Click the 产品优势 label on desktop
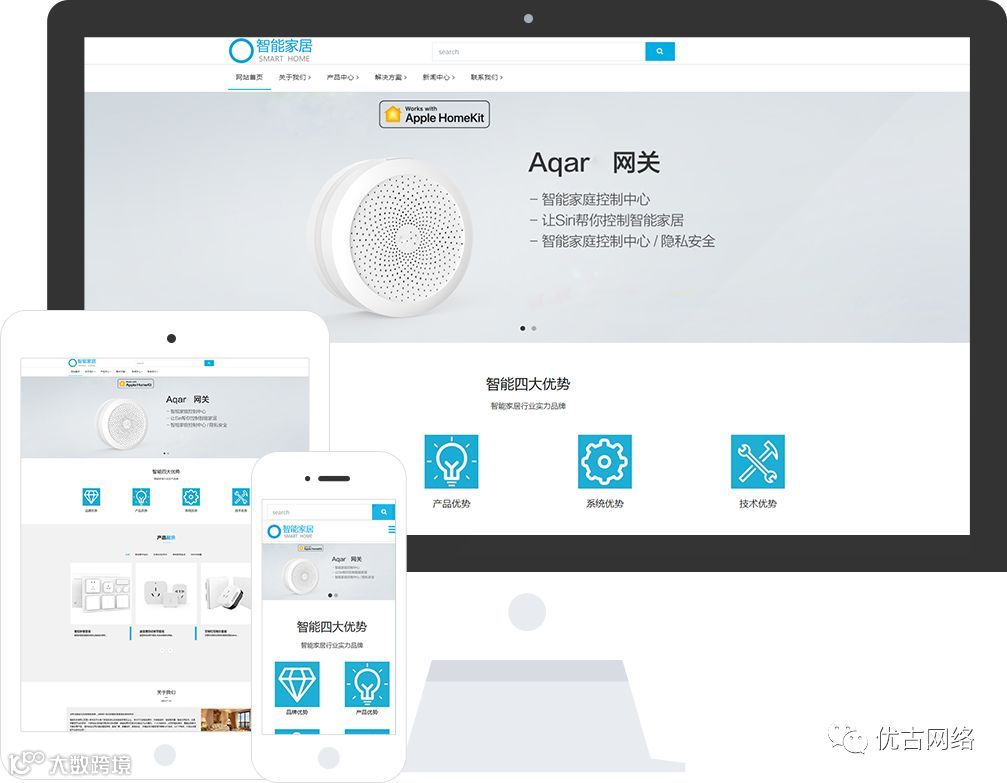Viewport: 1007px width, 783px height. point(451,504)
